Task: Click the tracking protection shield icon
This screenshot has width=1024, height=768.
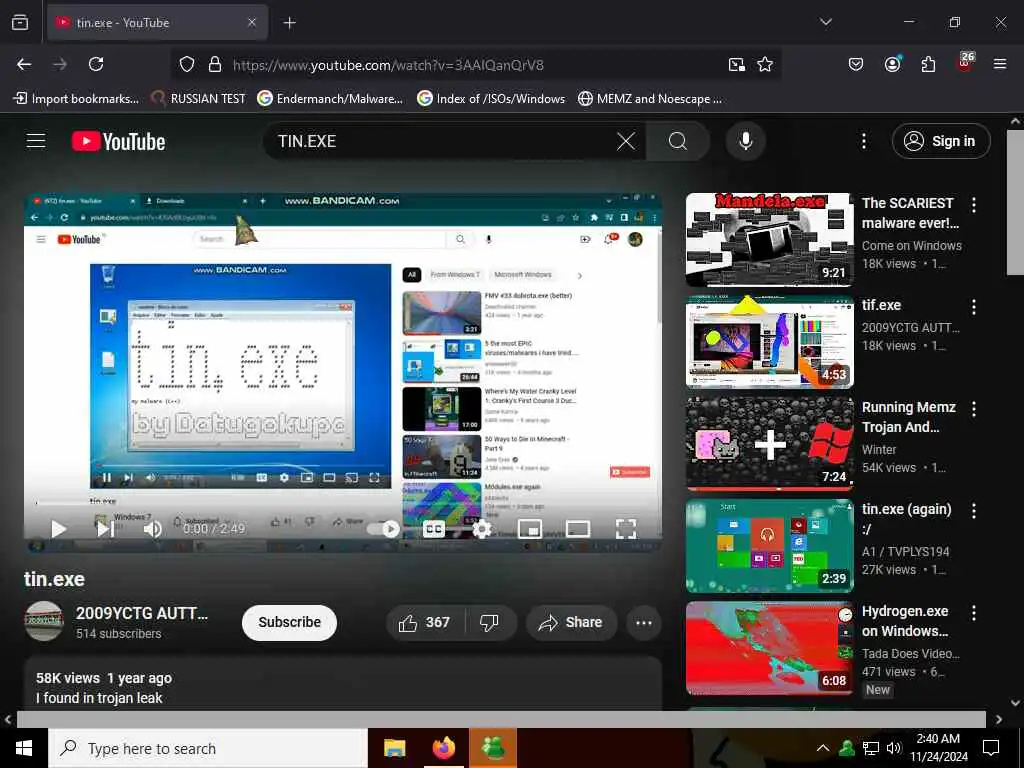Action: click(187, 65)
